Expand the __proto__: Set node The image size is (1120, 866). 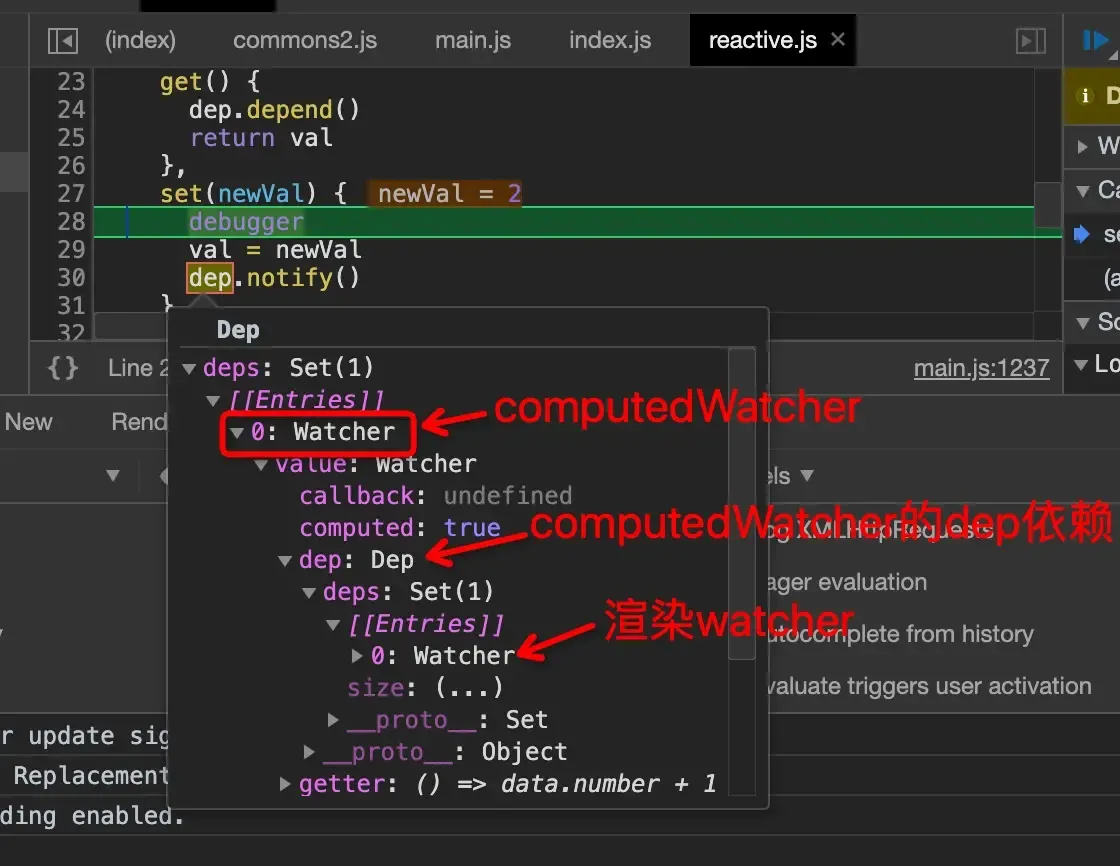click(x=334, y=720)
